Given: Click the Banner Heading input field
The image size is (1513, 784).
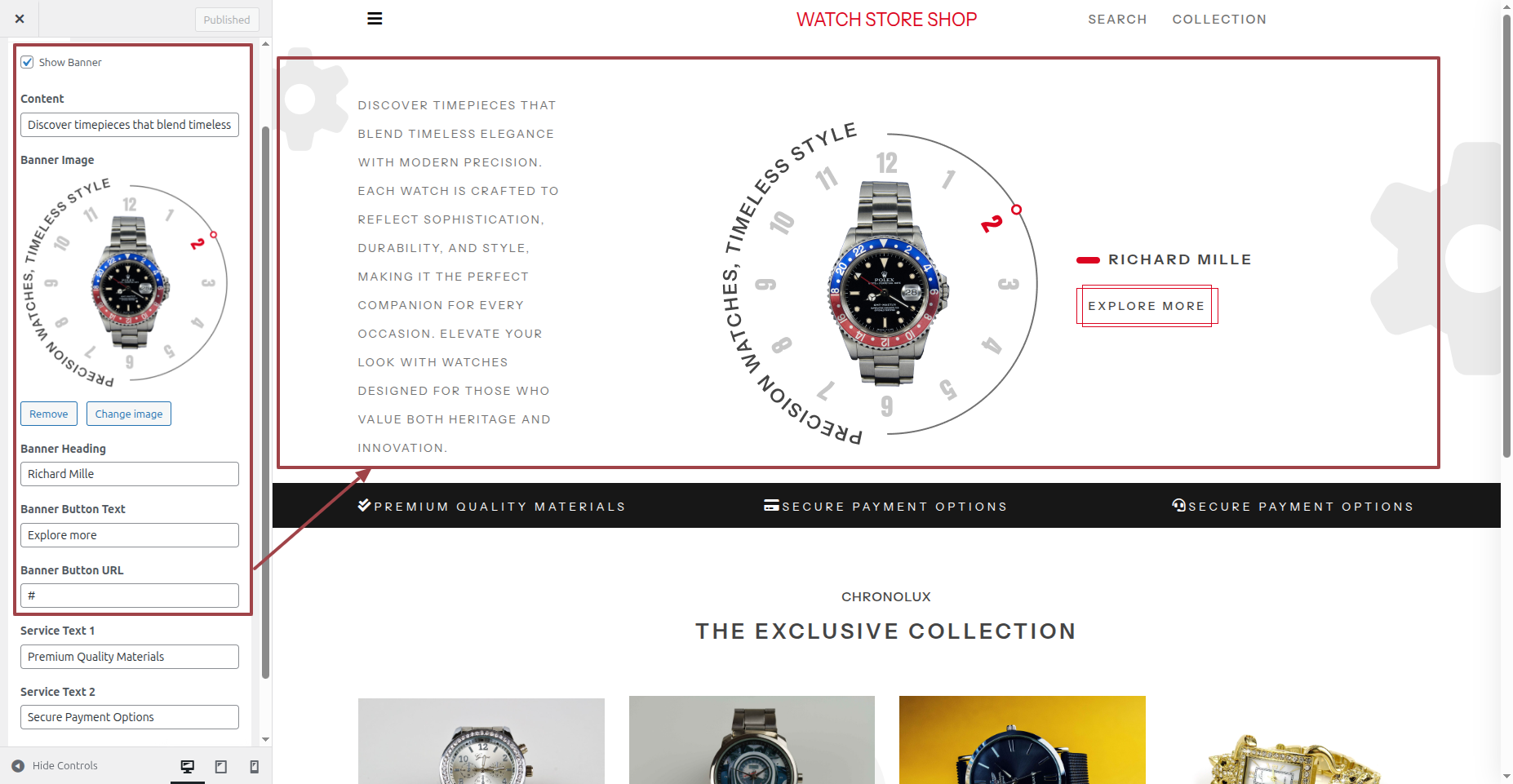Looking at the screenshot, I should pos(130,474).
